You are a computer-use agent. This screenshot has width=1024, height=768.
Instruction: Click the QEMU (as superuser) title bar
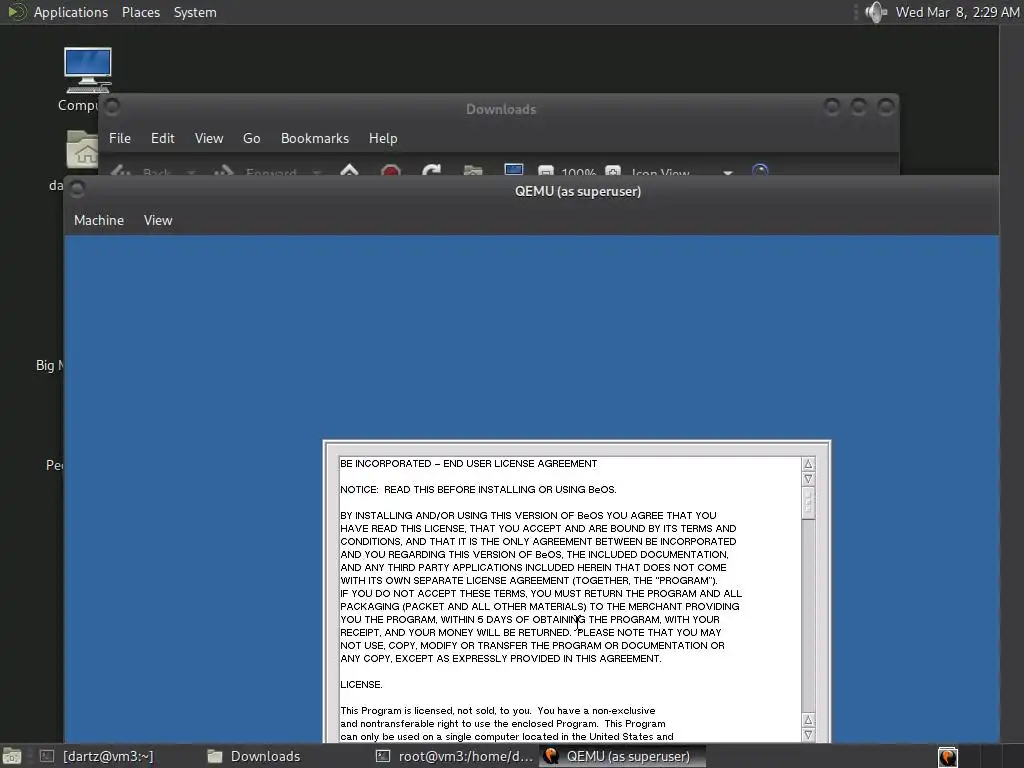click(577, 191)
